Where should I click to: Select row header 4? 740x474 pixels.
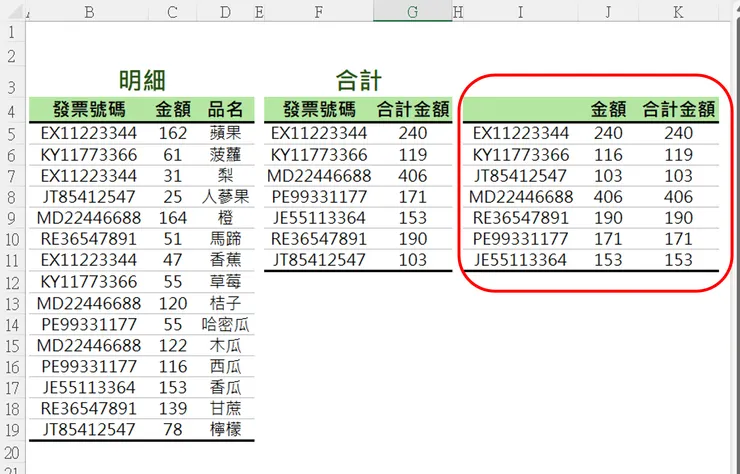pyautogui.click(x=12, y=111)
